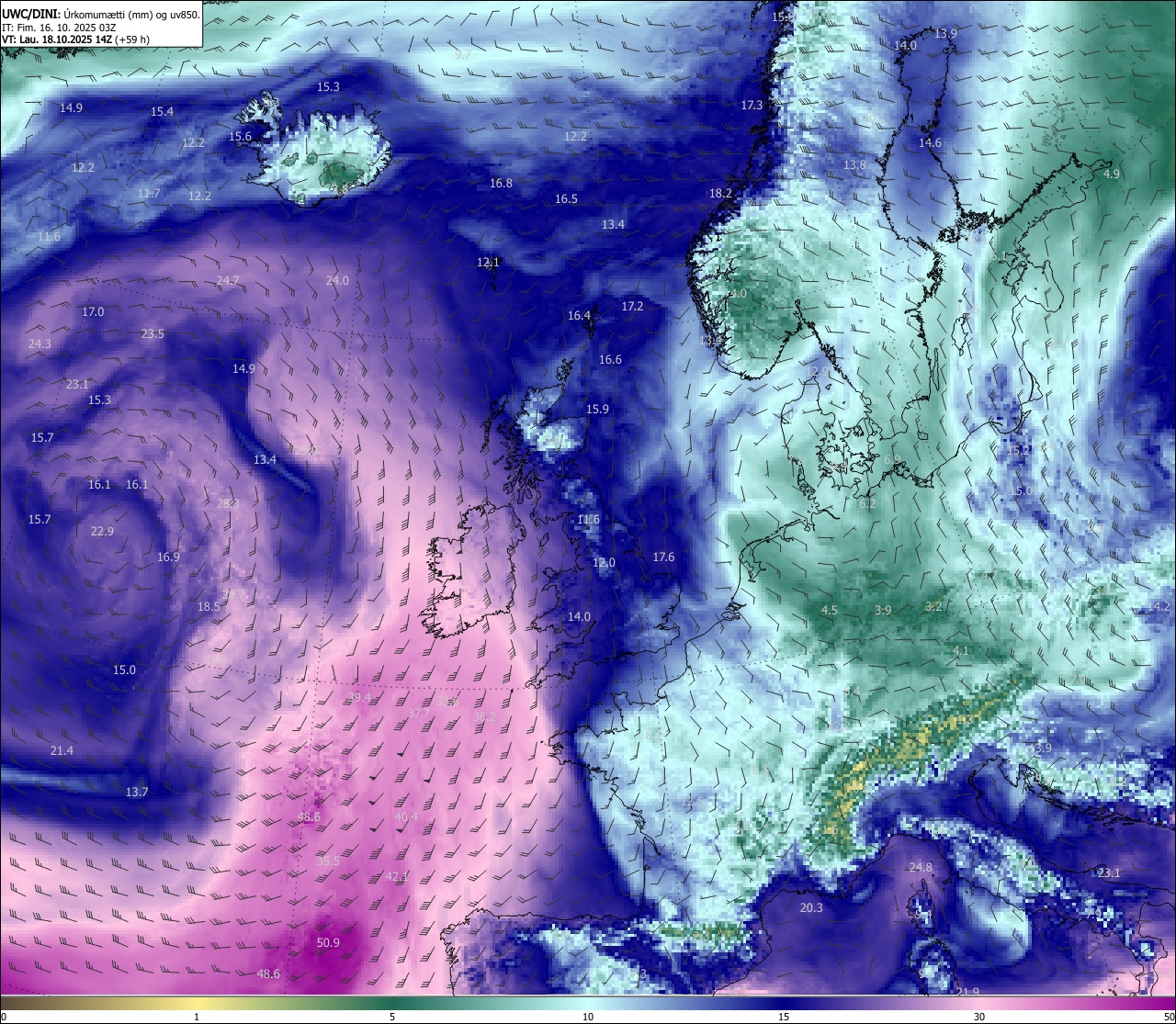Click the 24.7 map value

click(228, 280)
